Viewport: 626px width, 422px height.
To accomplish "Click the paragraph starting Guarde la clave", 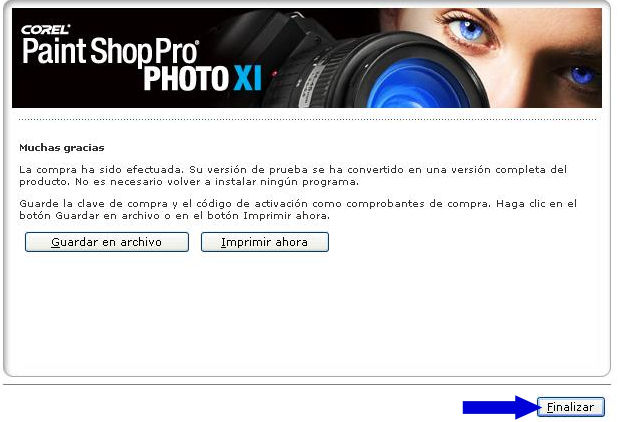I will 298,210.
